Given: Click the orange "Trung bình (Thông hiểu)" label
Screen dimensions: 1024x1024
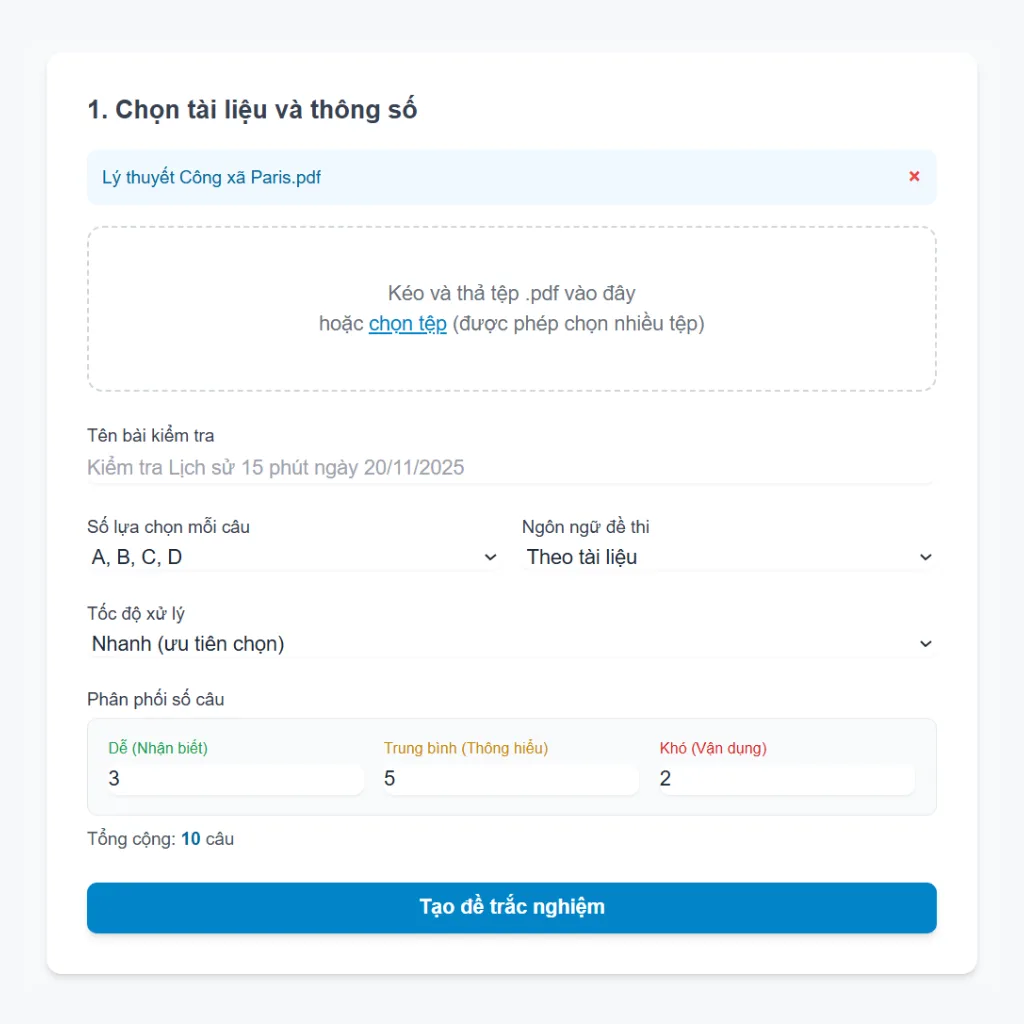Looking at the screenshot, I should click(x=466, y=748).
